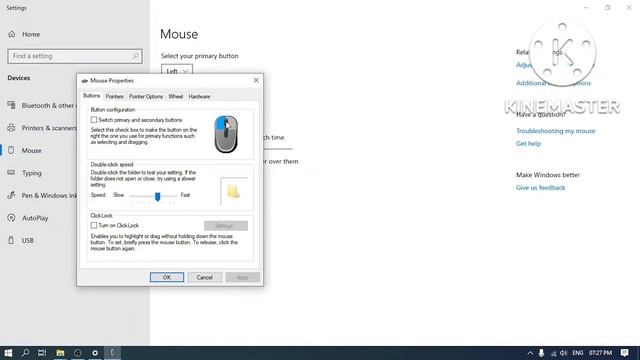Screen dimensions: 640x360
Task: Click the ENG language indicator
Action: tap(578, 353)
